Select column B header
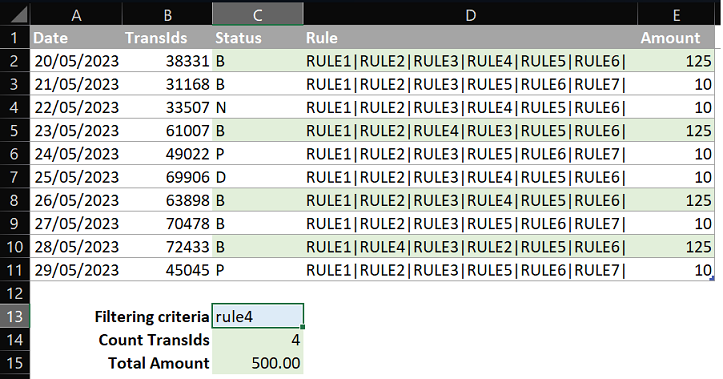Viewport: 723px width, 379px height. 167,15
